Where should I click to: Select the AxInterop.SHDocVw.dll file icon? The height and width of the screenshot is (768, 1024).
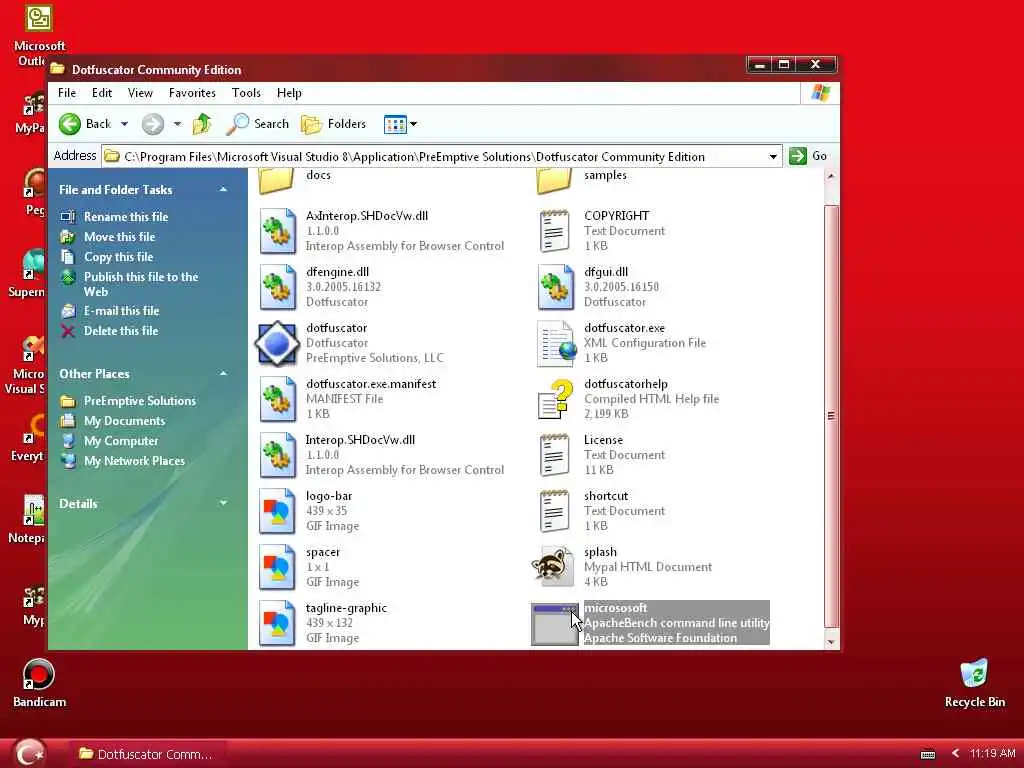[278, 231]
